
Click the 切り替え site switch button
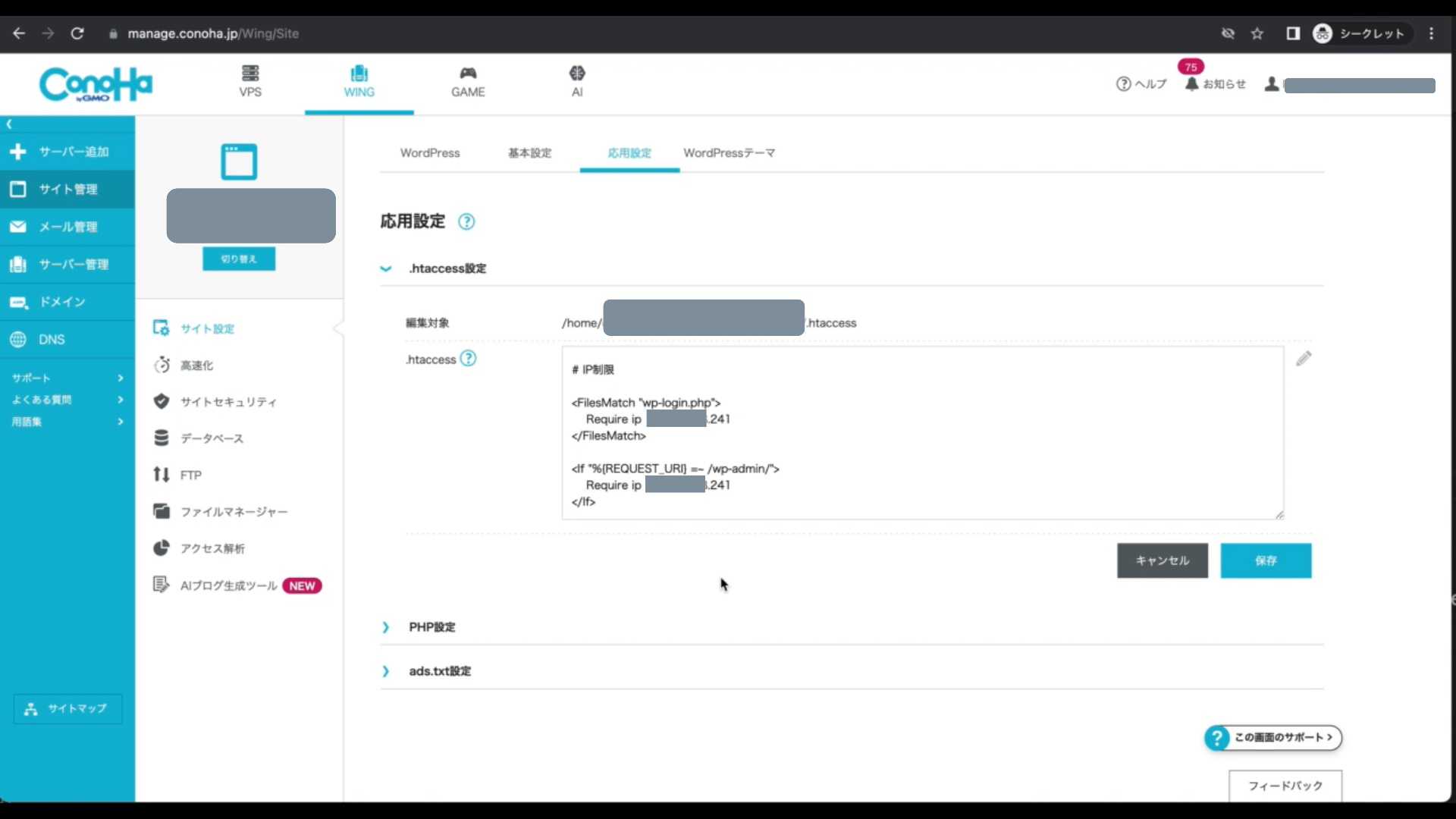click(x=239, y=259)
